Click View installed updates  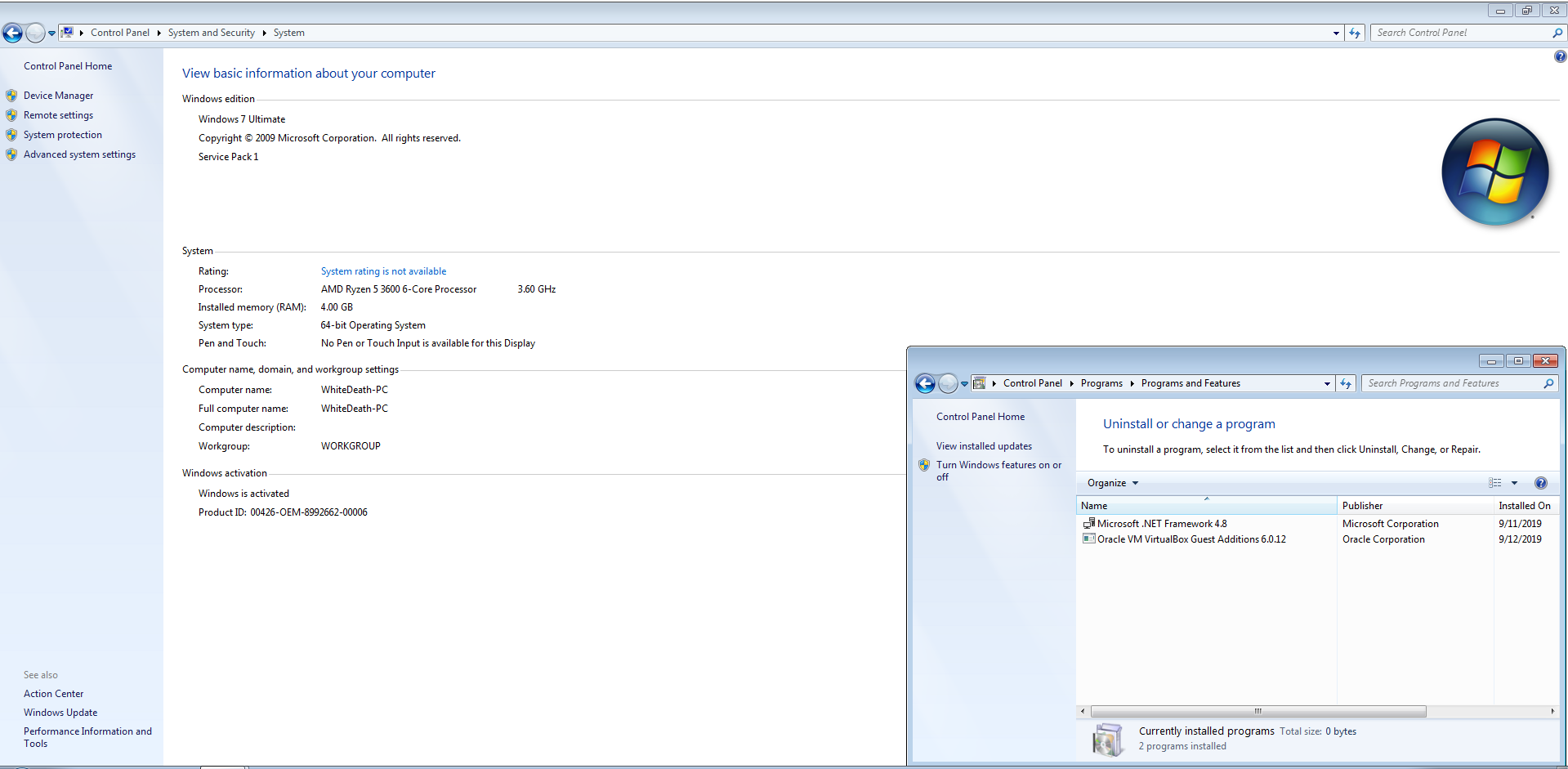click(x=984, y=446)
